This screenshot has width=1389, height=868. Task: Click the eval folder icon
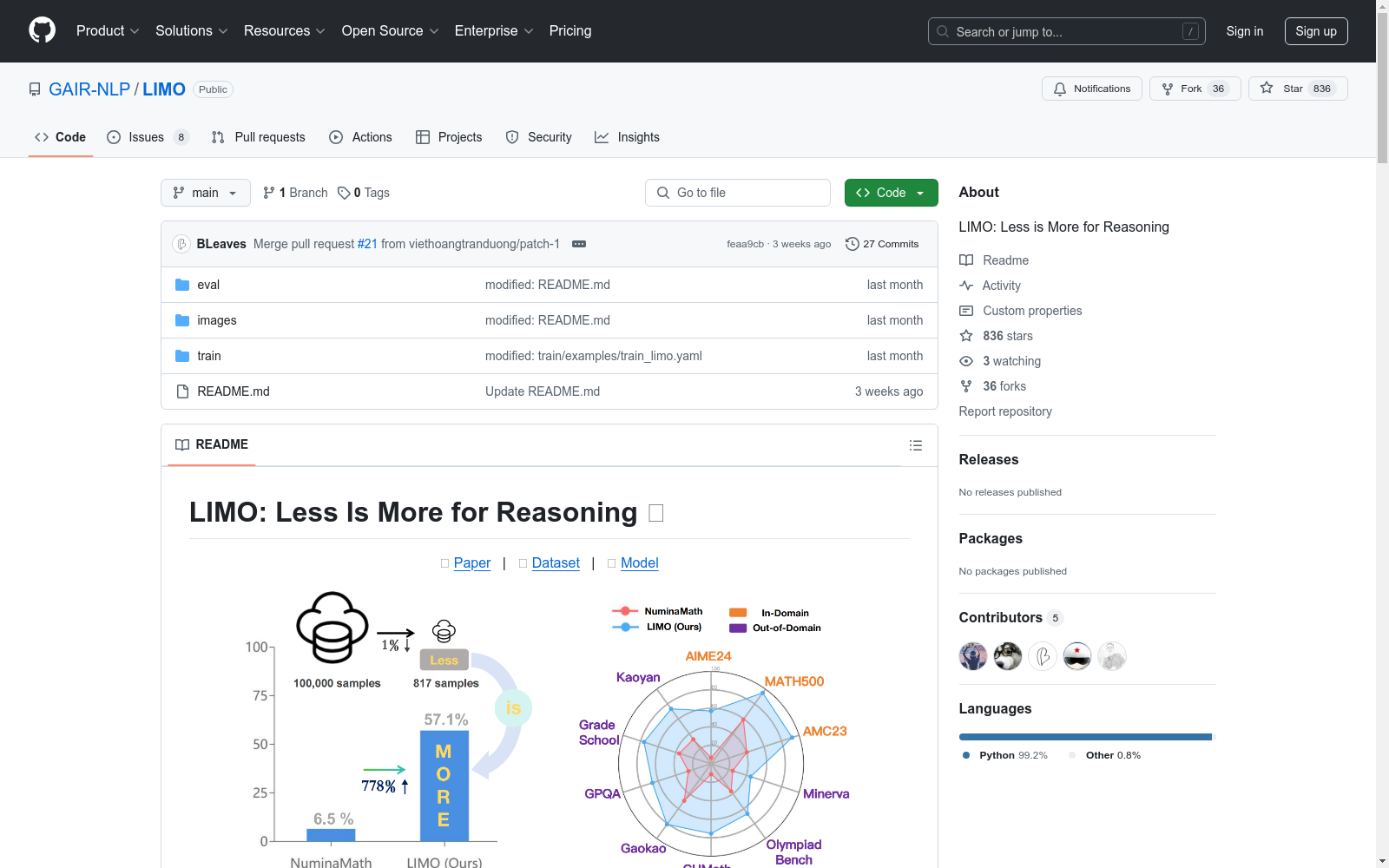[x=182, y=285]
